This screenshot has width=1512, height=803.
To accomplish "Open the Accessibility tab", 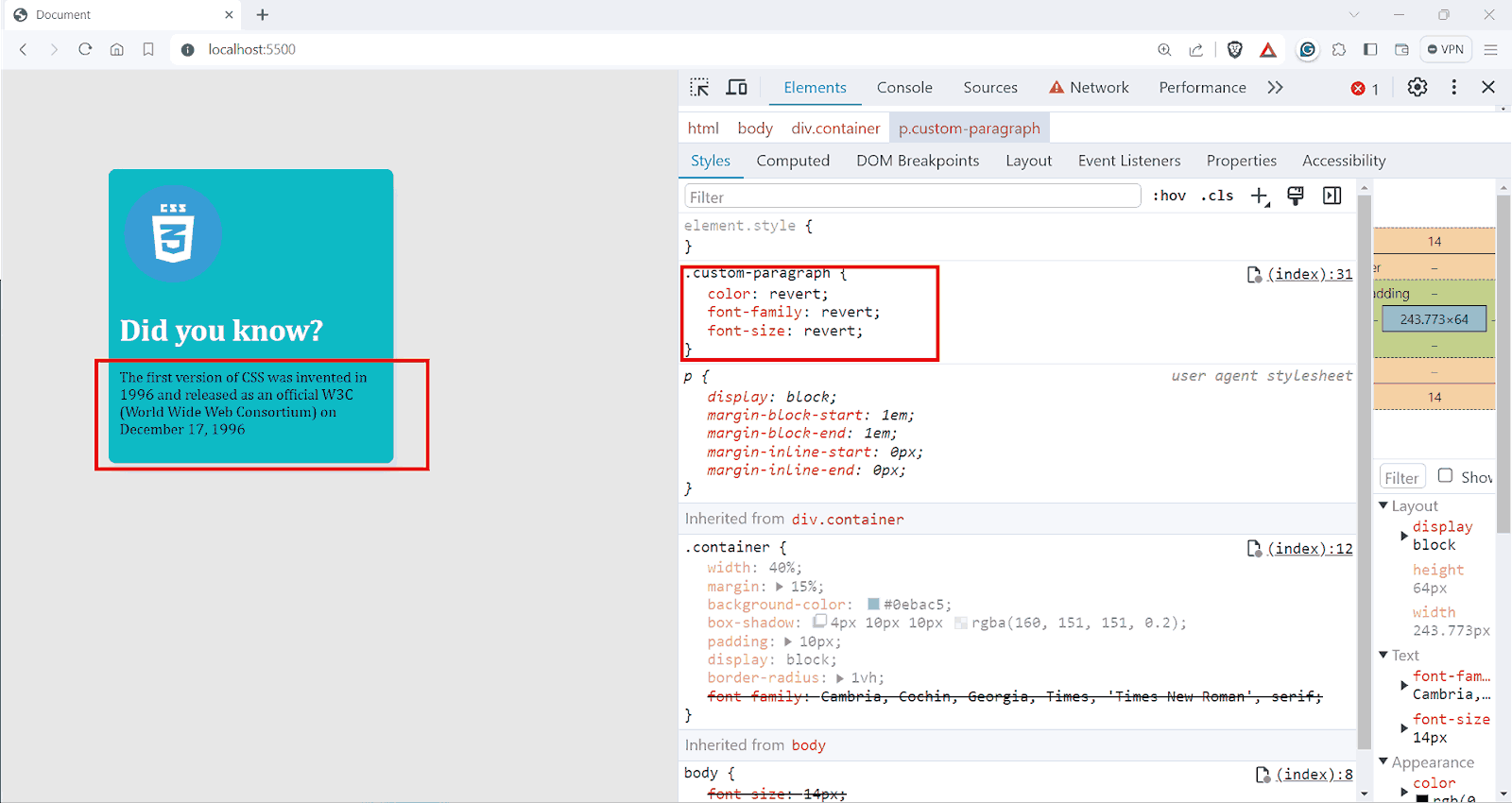I will click(1344, 161).
